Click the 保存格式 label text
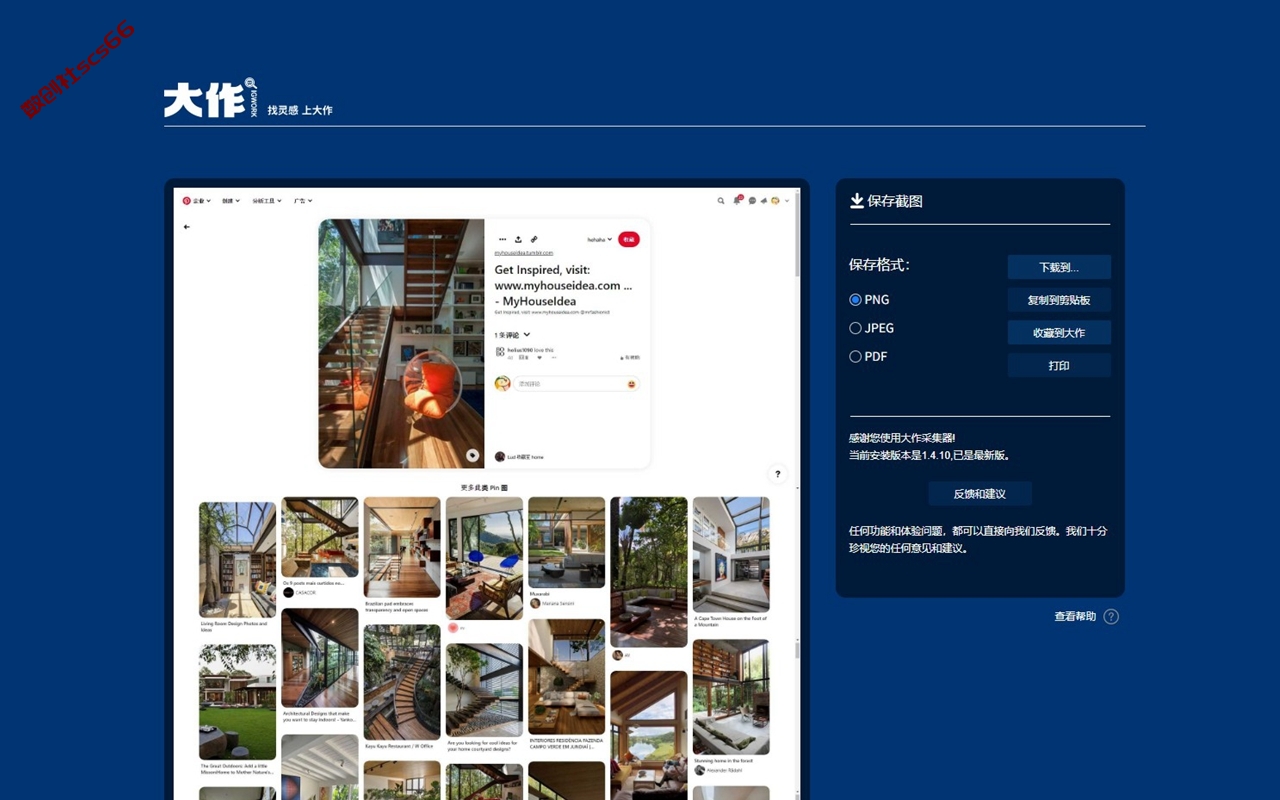1280x800 pixels. tap(879, 265)
